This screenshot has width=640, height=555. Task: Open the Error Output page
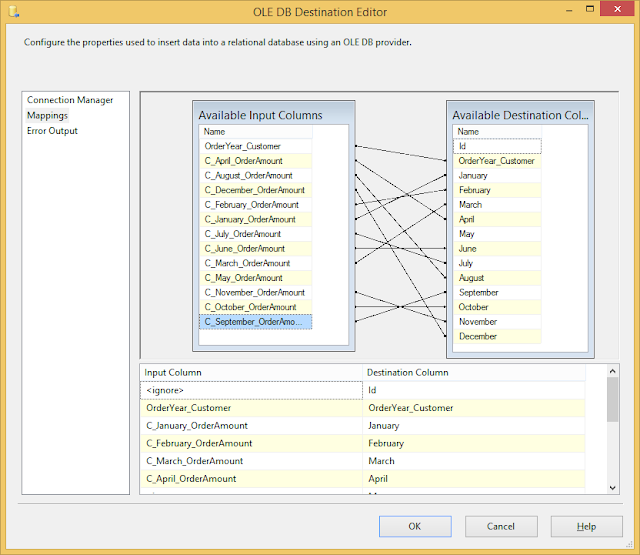(x=52, y=131)
